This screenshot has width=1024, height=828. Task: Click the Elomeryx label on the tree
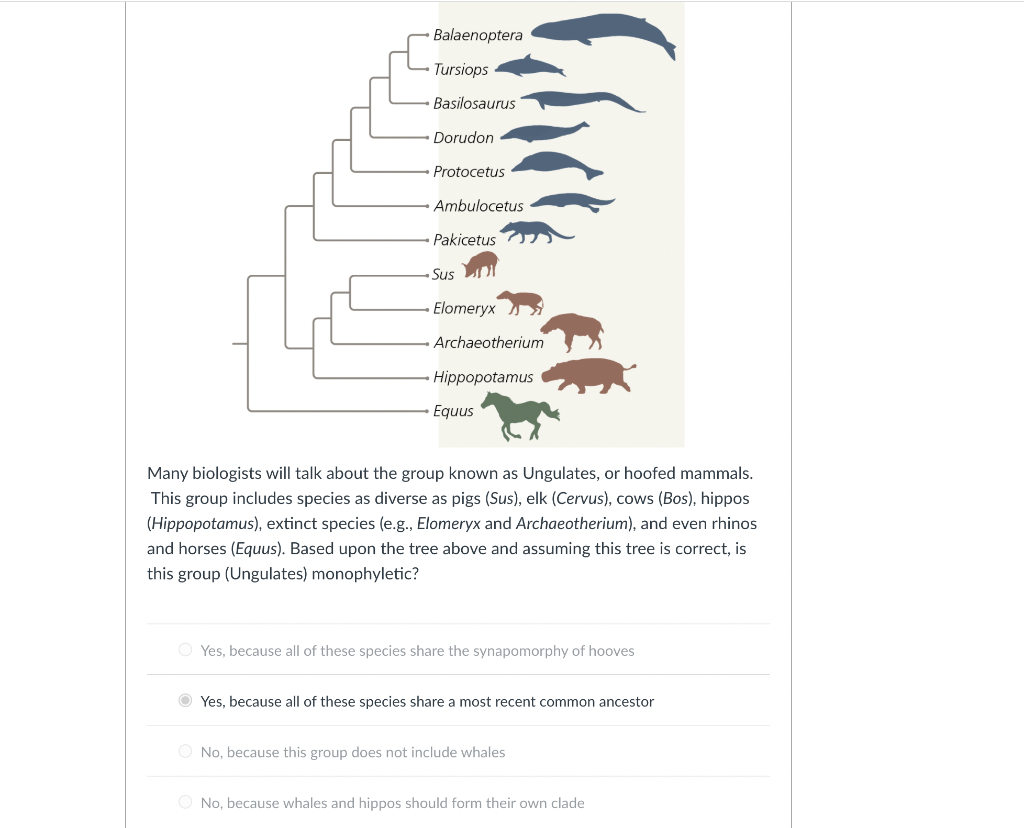coord(463,308)
